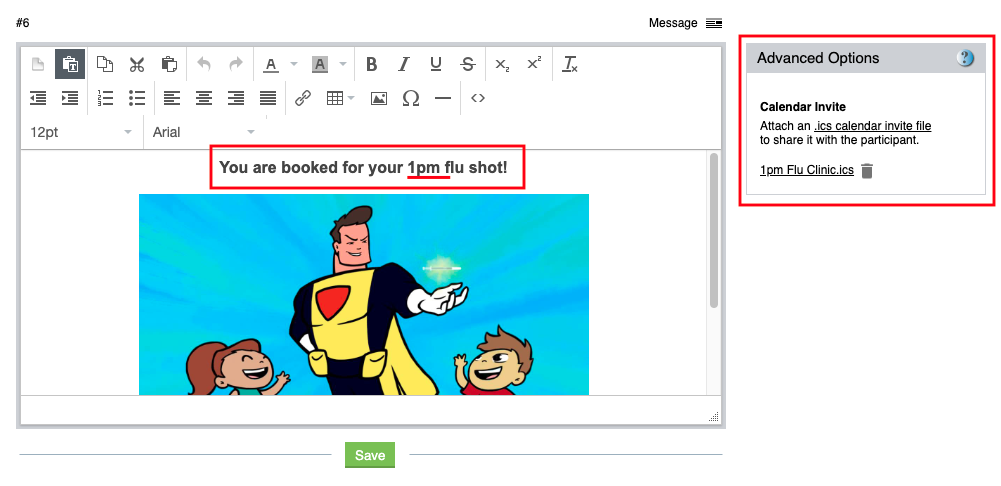Insert a hyperlink
The height and width of the screenshot is (486, 1001).
[x=303, y=98]
